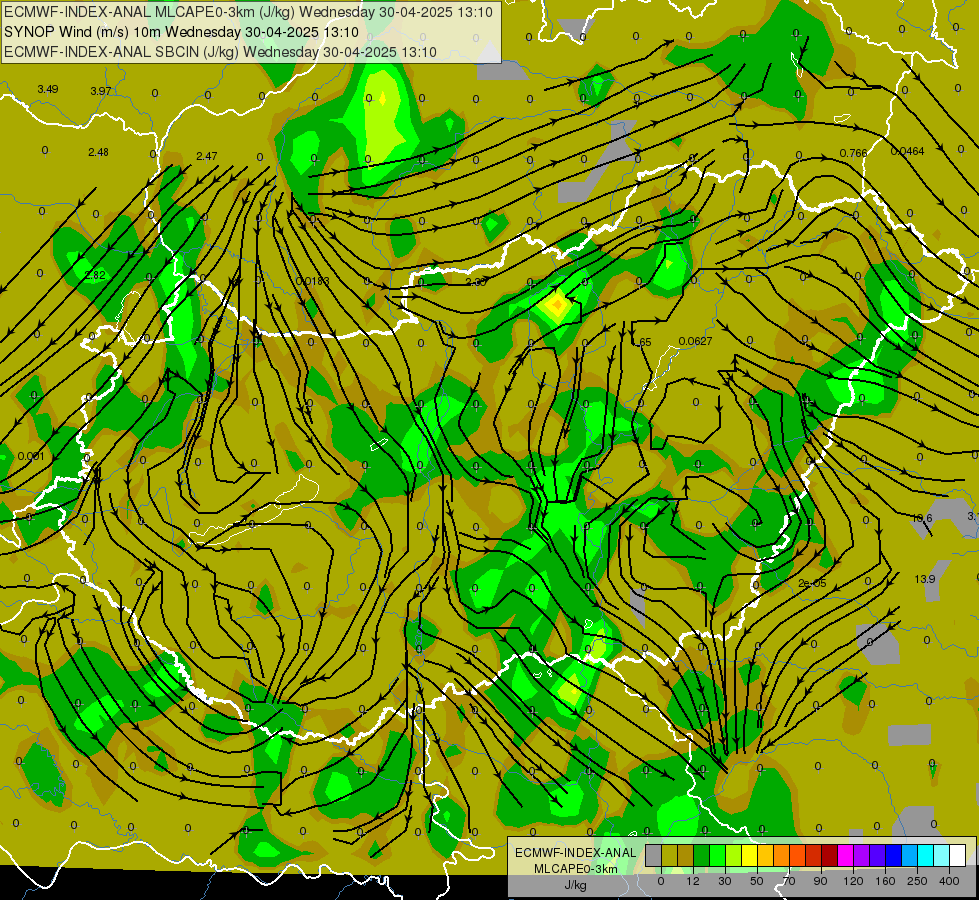
Task: Click the legend tick label 120
Action: point(852,881)
